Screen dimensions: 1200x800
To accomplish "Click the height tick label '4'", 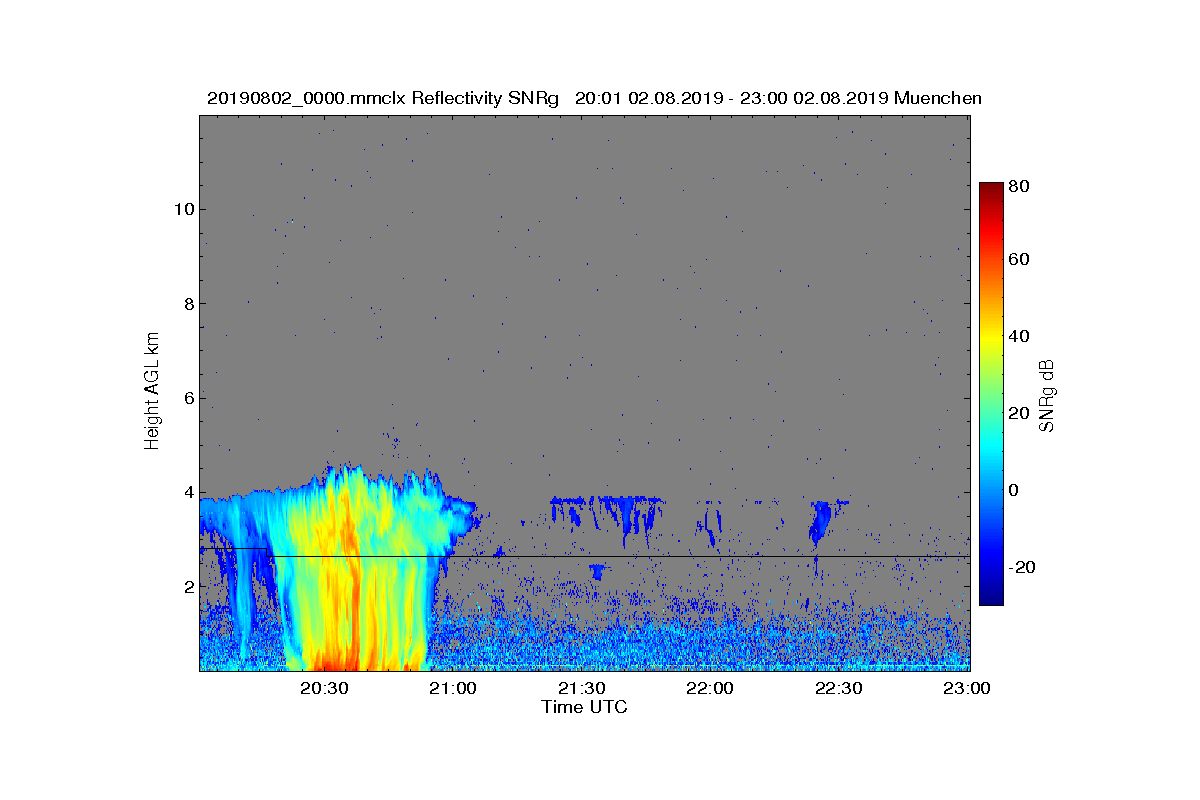I will click(187, 492).
